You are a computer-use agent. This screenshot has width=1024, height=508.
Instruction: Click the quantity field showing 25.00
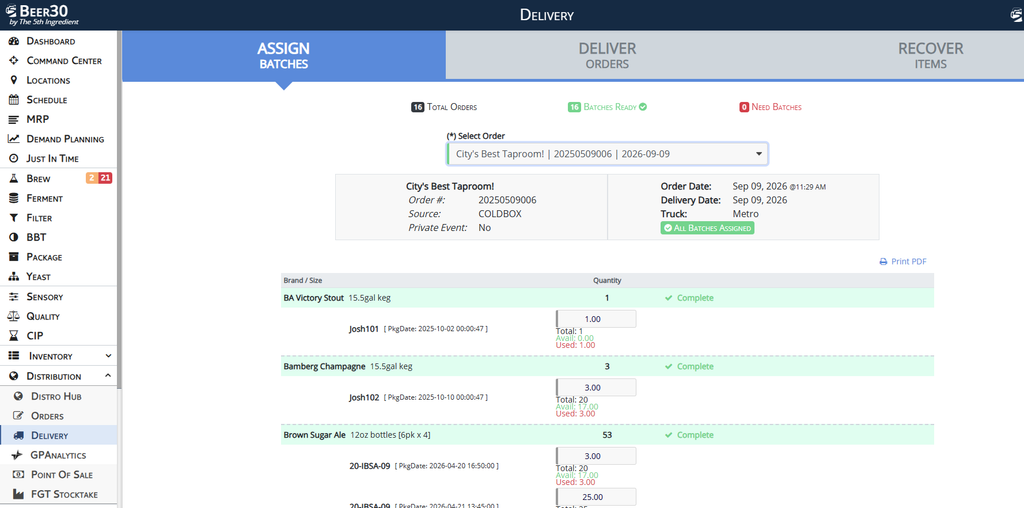(596, 497)
